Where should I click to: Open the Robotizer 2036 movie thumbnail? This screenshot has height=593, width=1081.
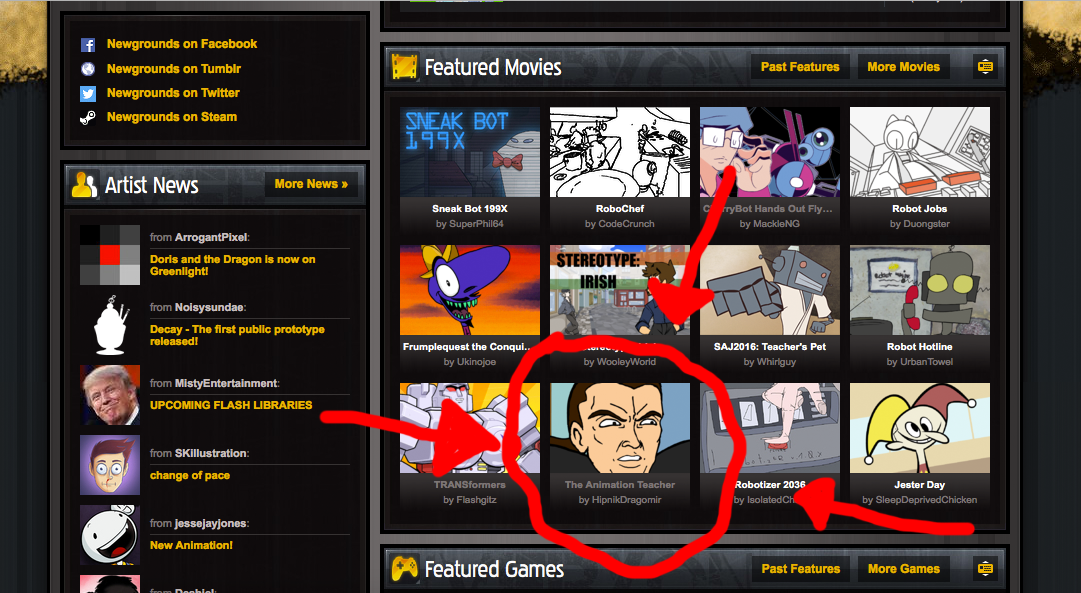tap(770, 428)
